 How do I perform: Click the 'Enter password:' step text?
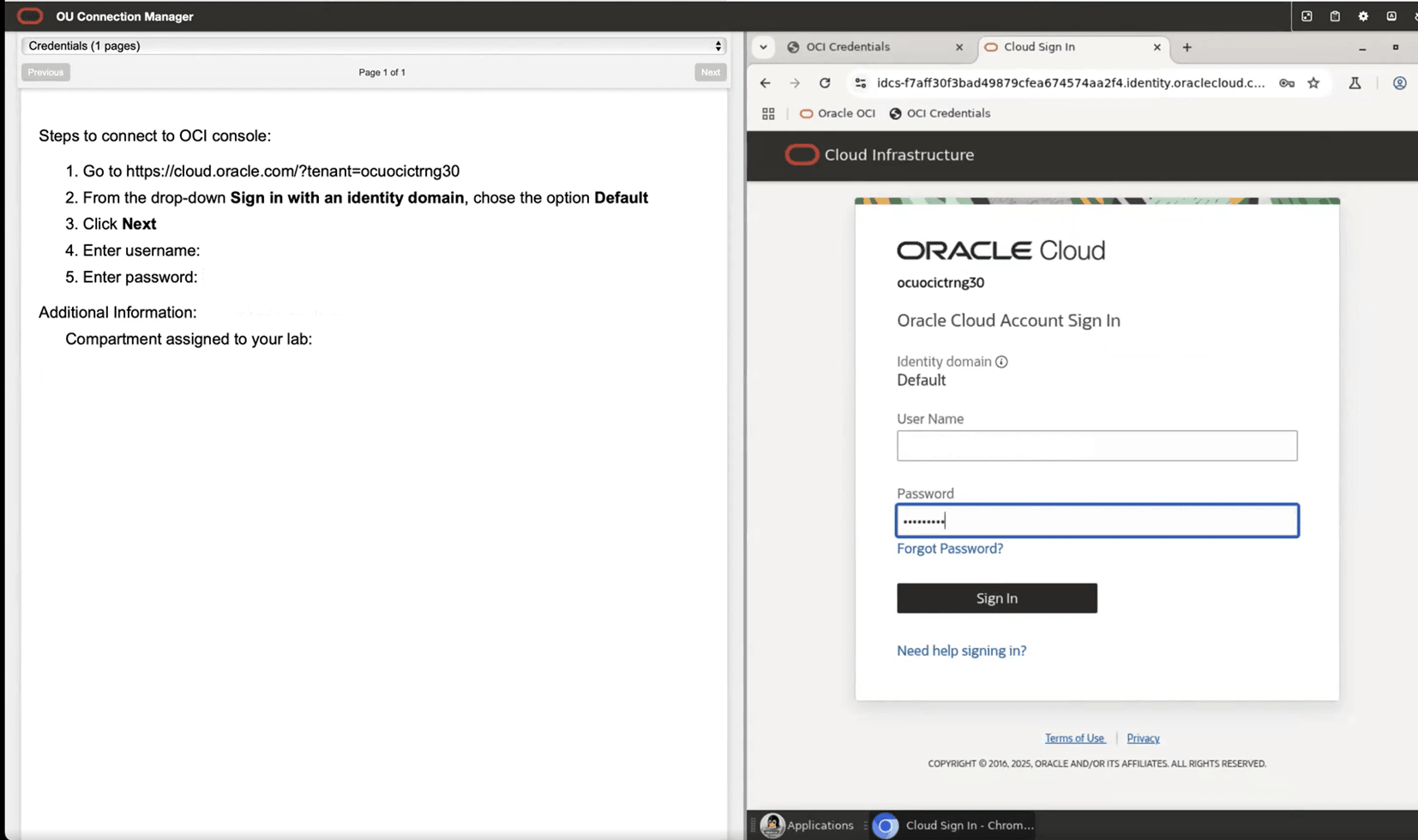pyautogui.click(x=140, y=278)
